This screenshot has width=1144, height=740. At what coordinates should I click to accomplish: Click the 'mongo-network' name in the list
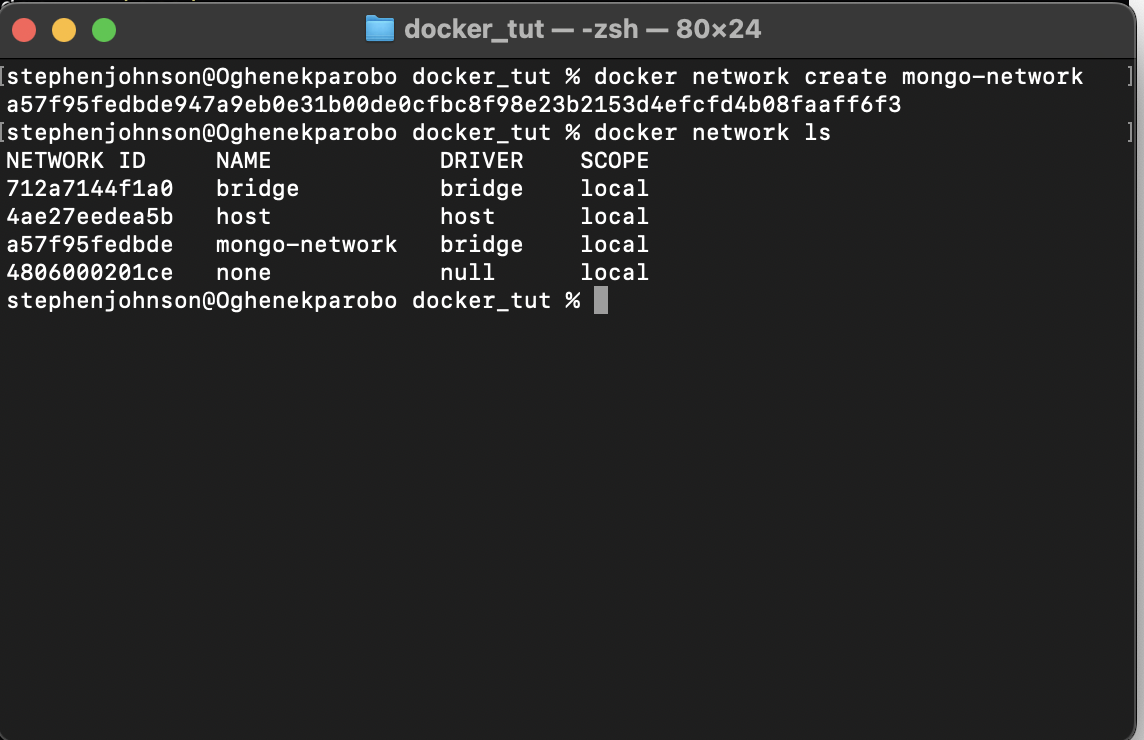point(306,245)
